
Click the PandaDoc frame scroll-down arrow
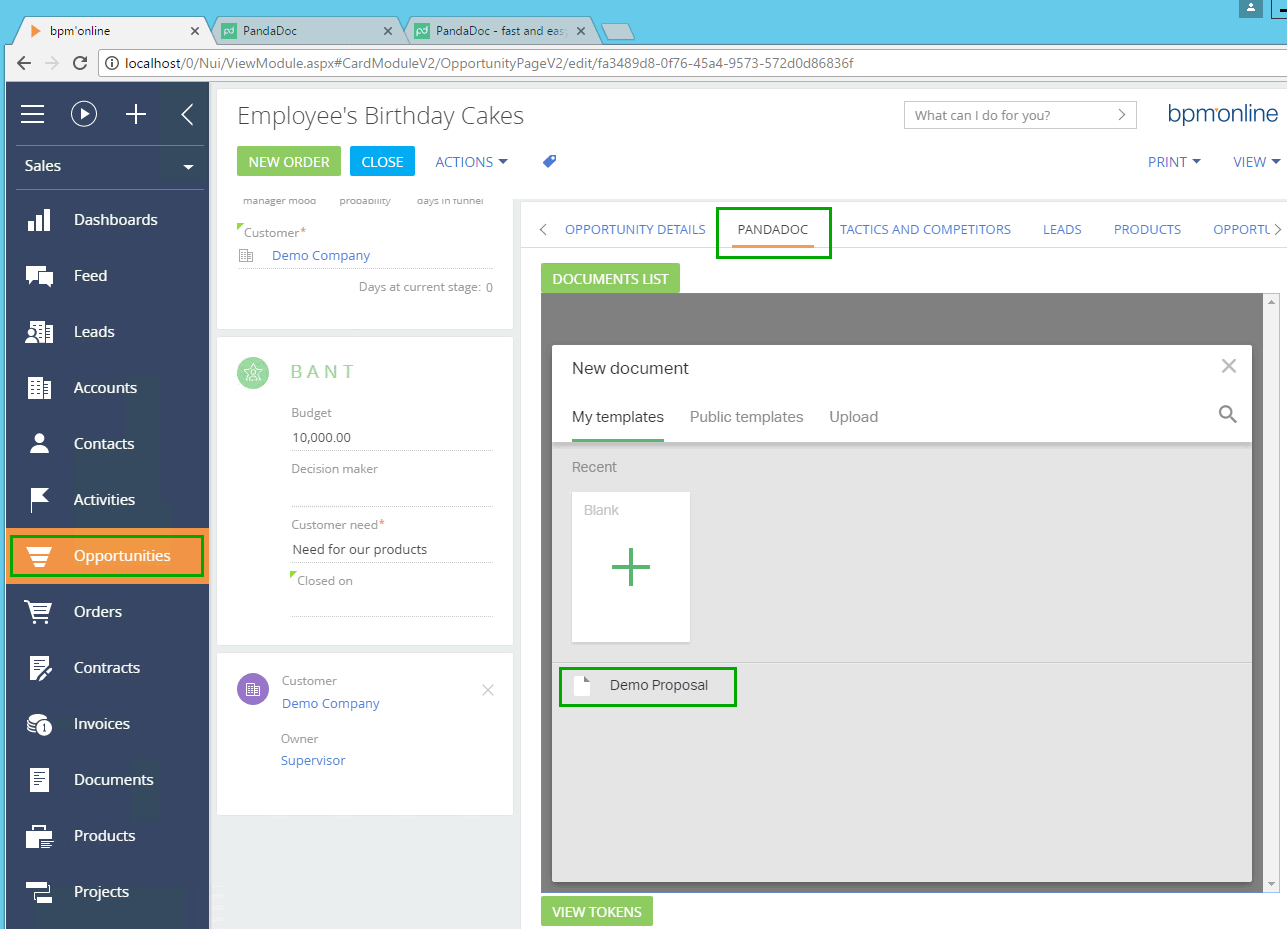click(1271, 884)
